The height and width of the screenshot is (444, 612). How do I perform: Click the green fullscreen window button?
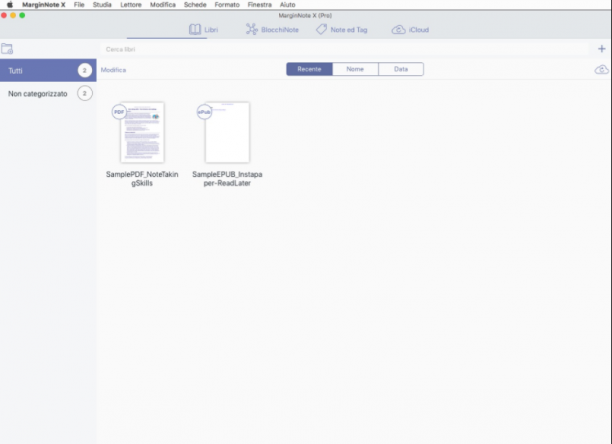(22, 15)
